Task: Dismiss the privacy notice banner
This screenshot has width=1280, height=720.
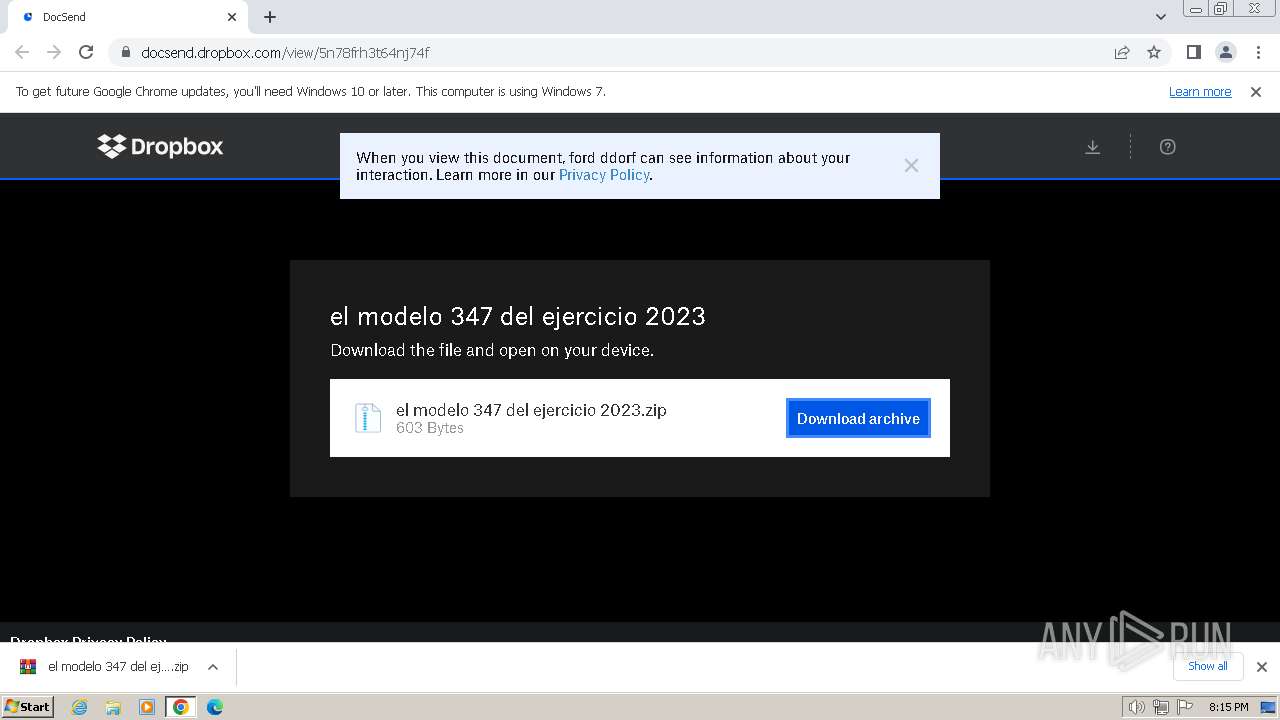Action: (x=911, y=166)
